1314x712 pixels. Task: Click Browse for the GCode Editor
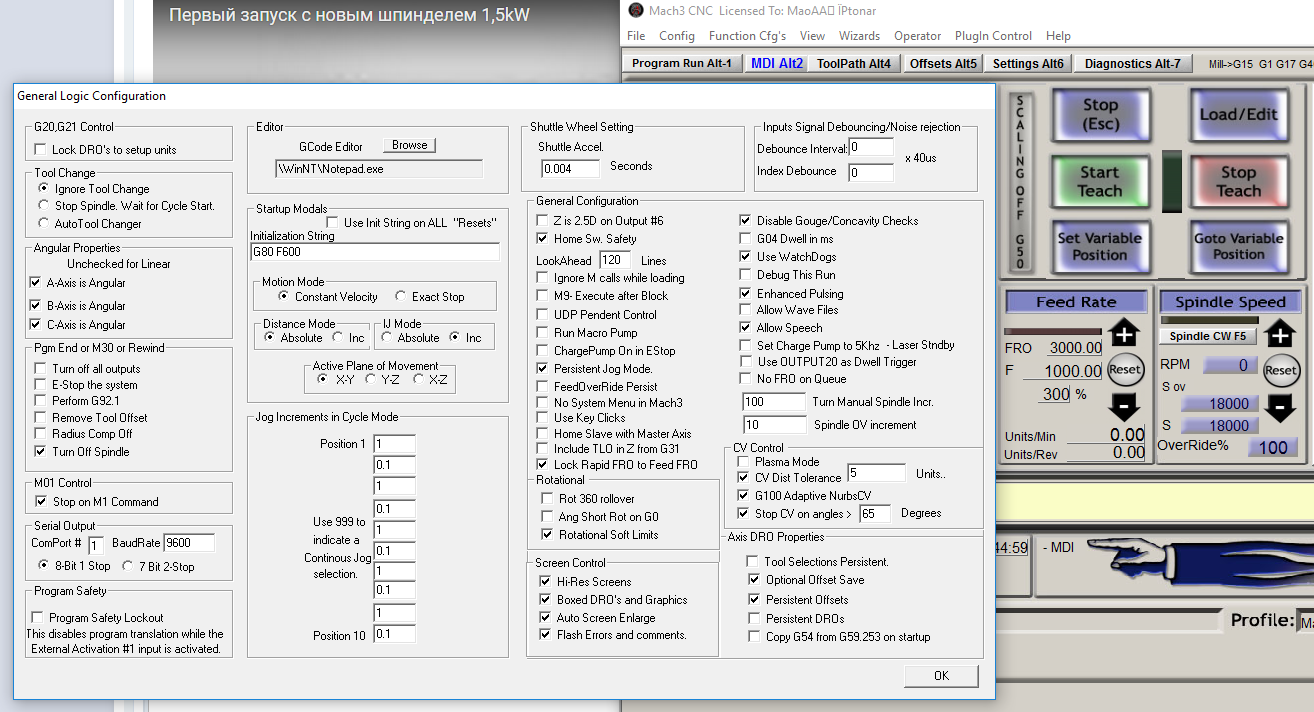(409, 145)
